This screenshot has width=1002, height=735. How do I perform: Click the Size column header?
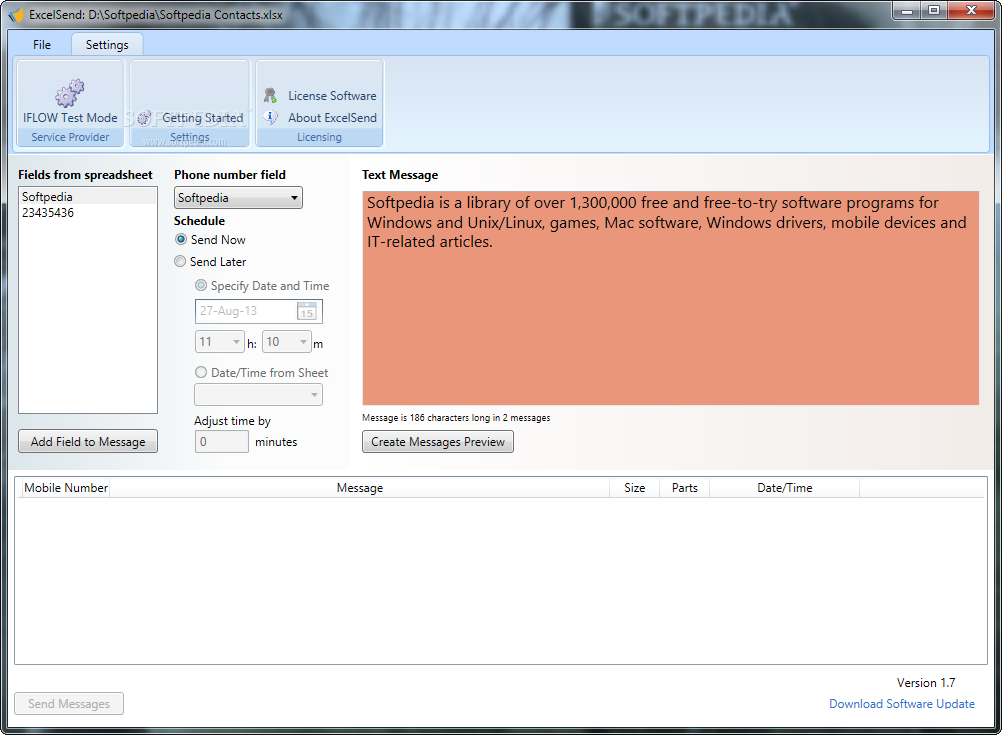click(635, 488)
